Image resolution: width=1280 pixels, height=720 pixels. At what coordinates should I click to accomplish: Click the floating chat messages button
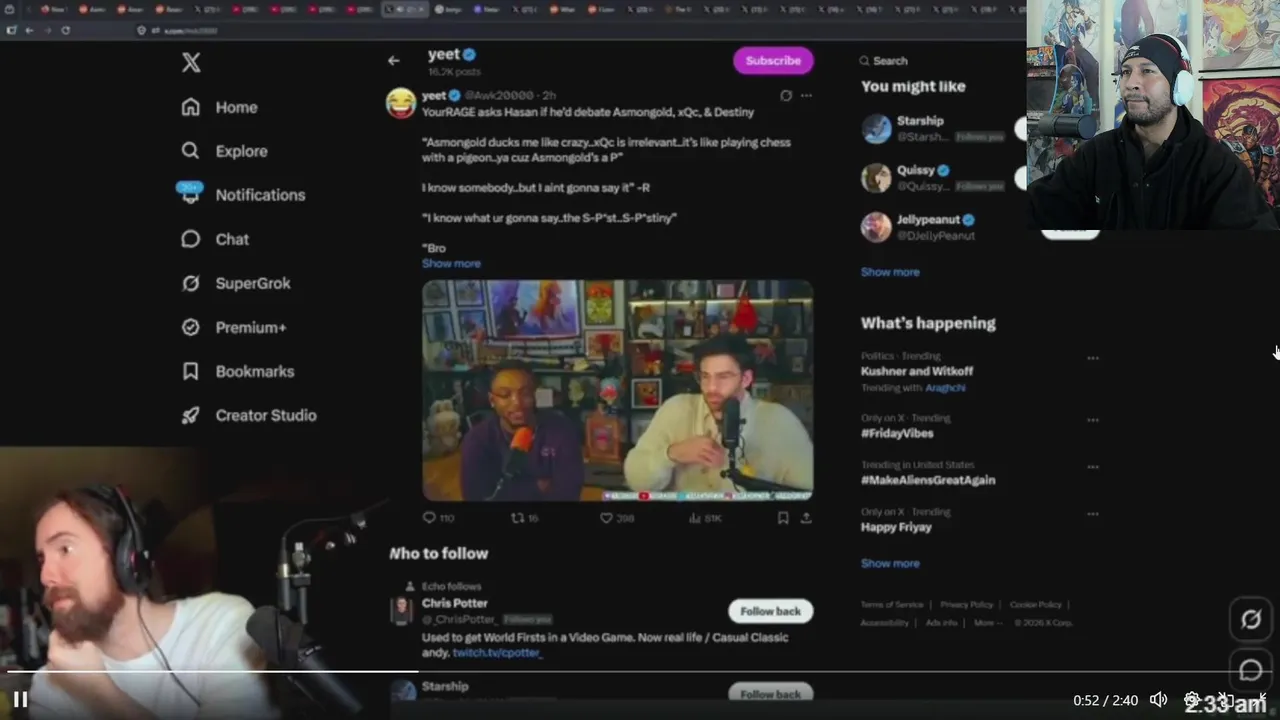(1251, 671)
